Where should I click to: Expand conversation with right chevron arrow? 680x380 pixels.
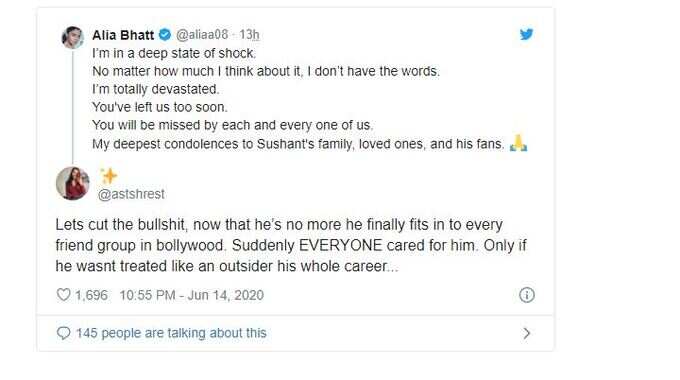point(526,333)
